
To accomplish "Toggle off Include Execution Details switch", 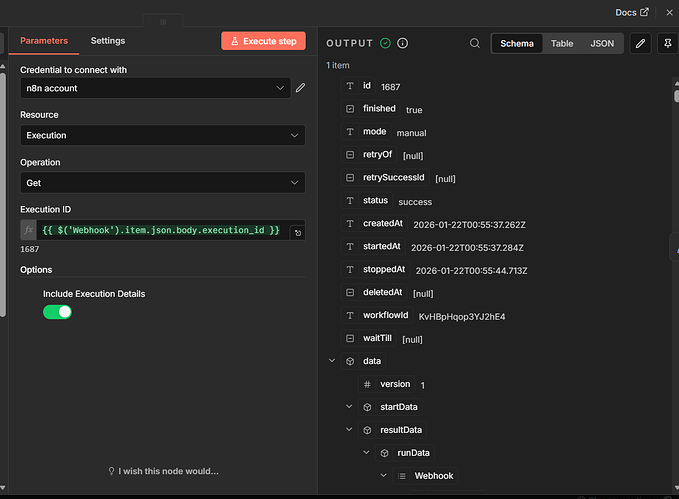I will [57, 312].
